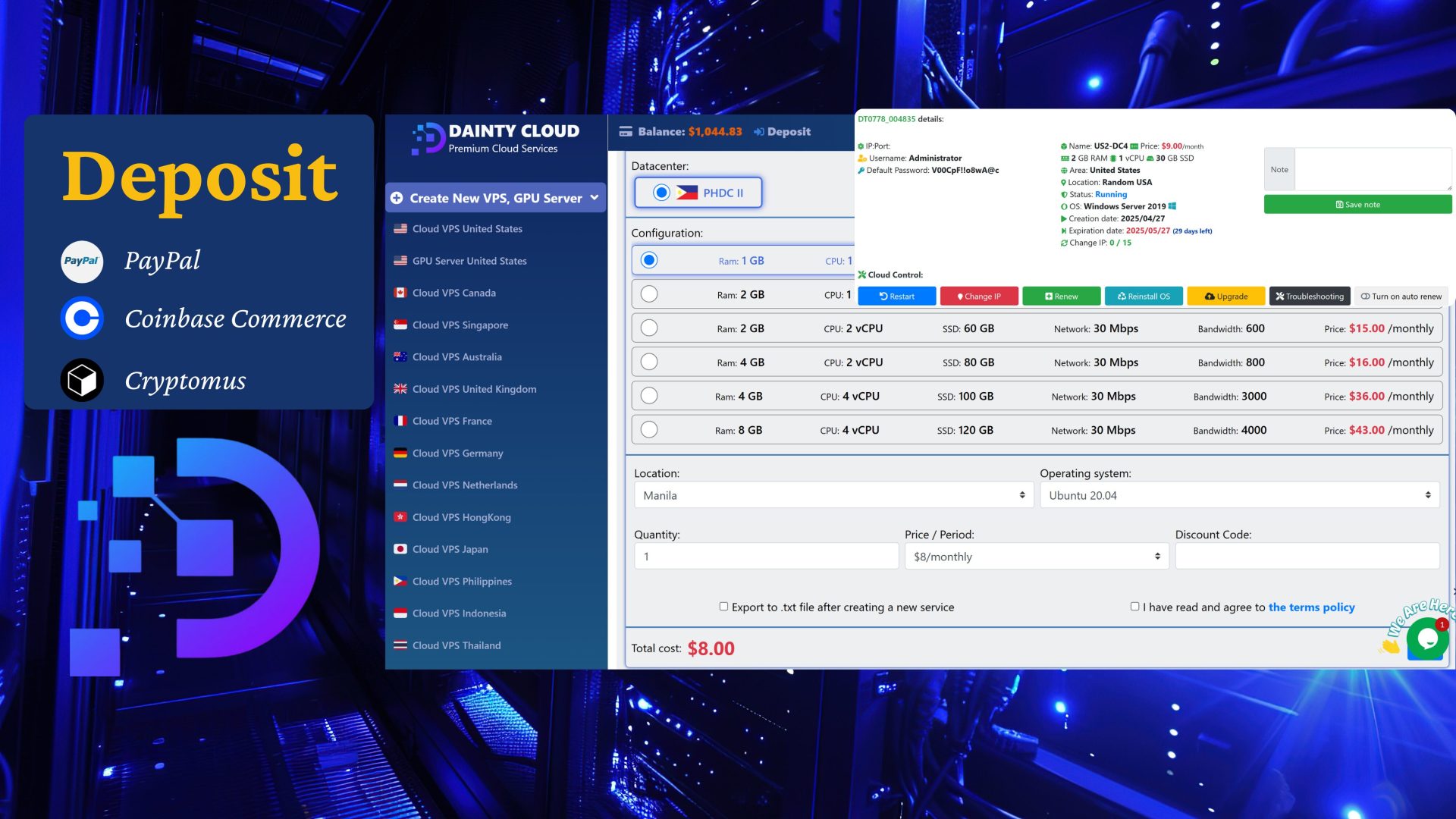Open Cloud VPS Philippines menu item
Viewport: 1456px width, 819px height.
[462, 581]
